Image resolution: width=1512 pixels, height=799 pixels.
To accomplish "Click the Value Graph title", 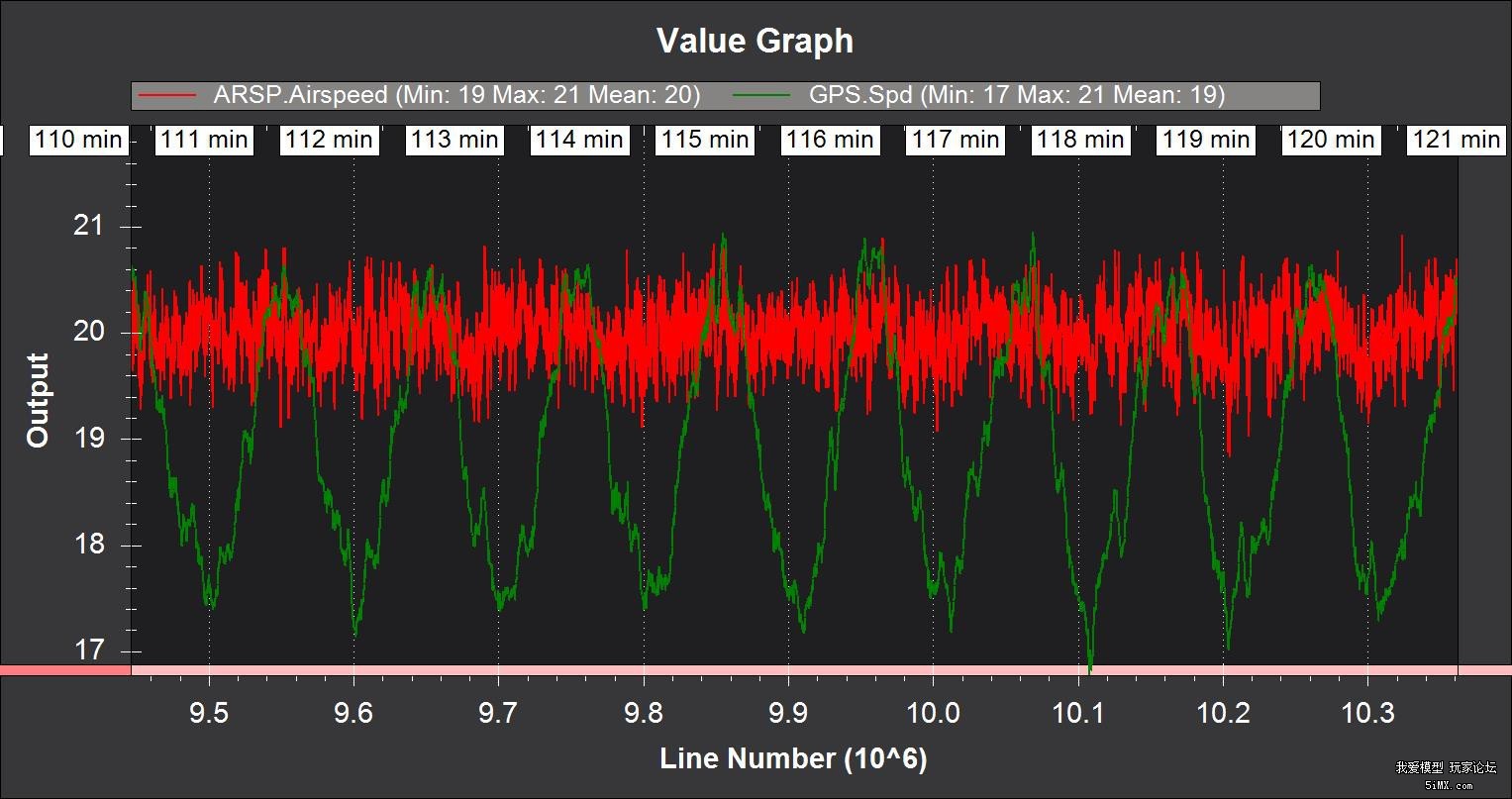I will (x=755, y=41).
